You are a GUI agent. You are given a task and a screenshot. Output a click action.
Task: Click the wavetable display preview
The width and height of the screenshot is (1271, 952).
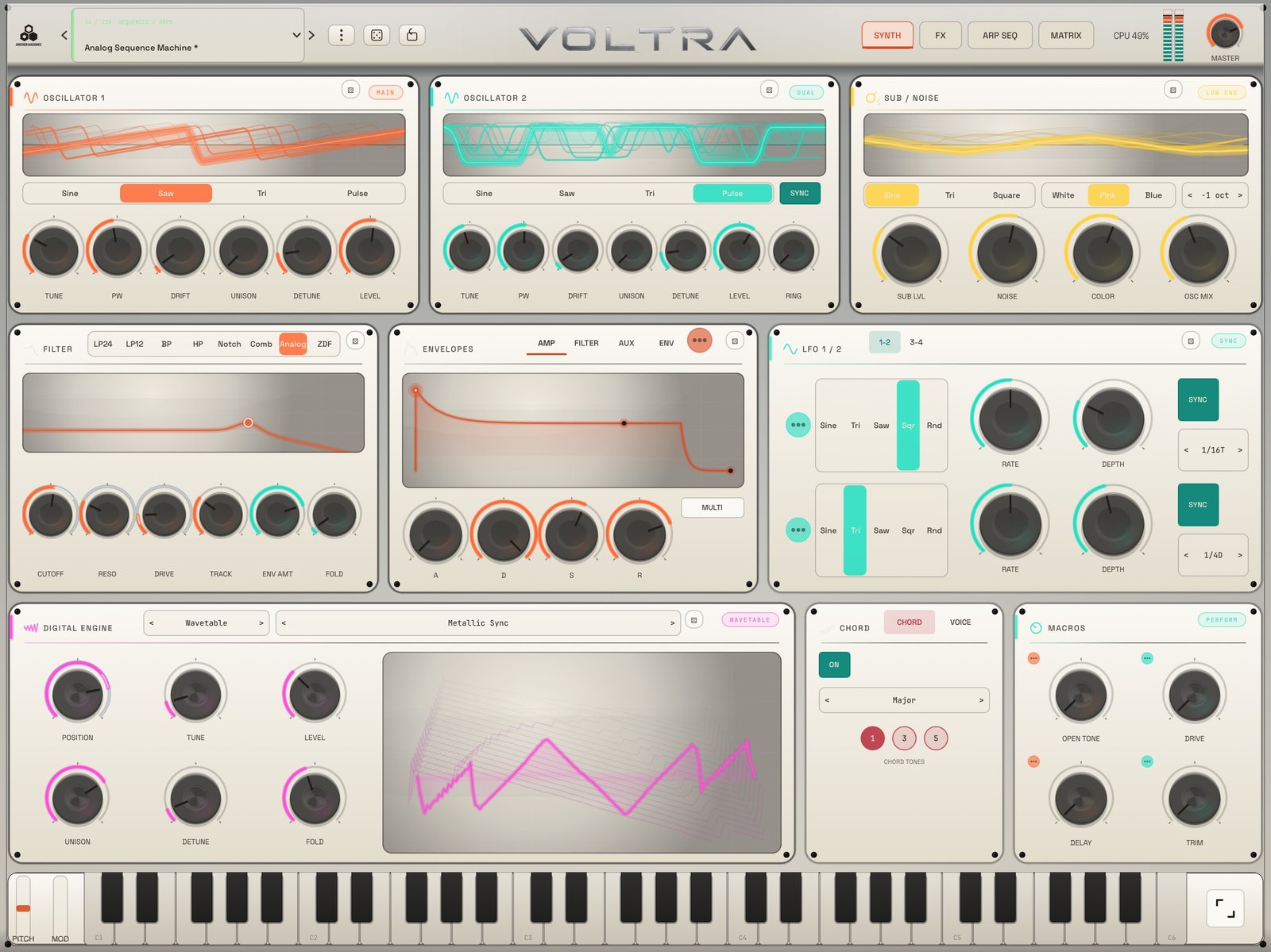coord(581,753)
